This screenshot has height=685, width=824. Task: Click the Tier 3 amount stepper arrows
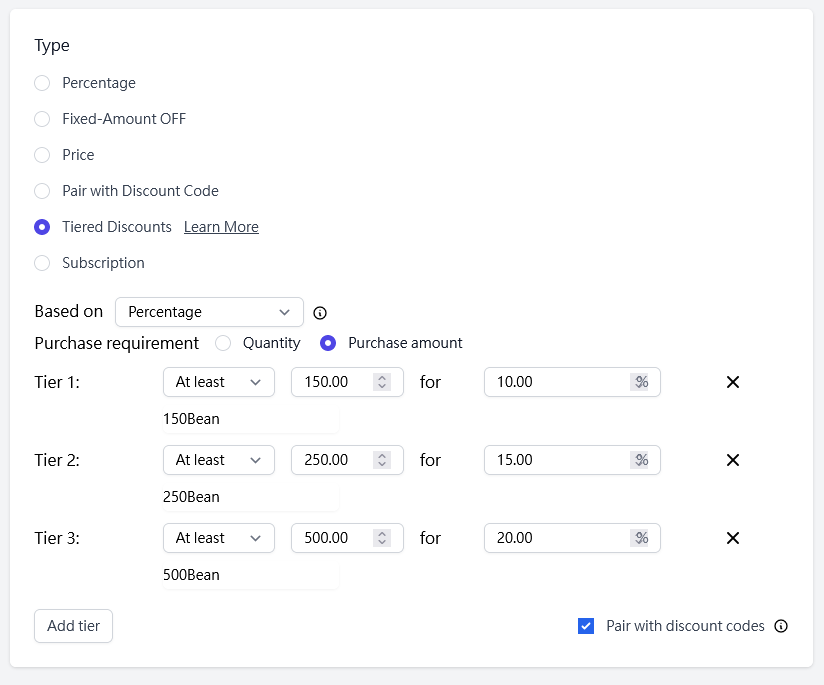coord(381,538)
